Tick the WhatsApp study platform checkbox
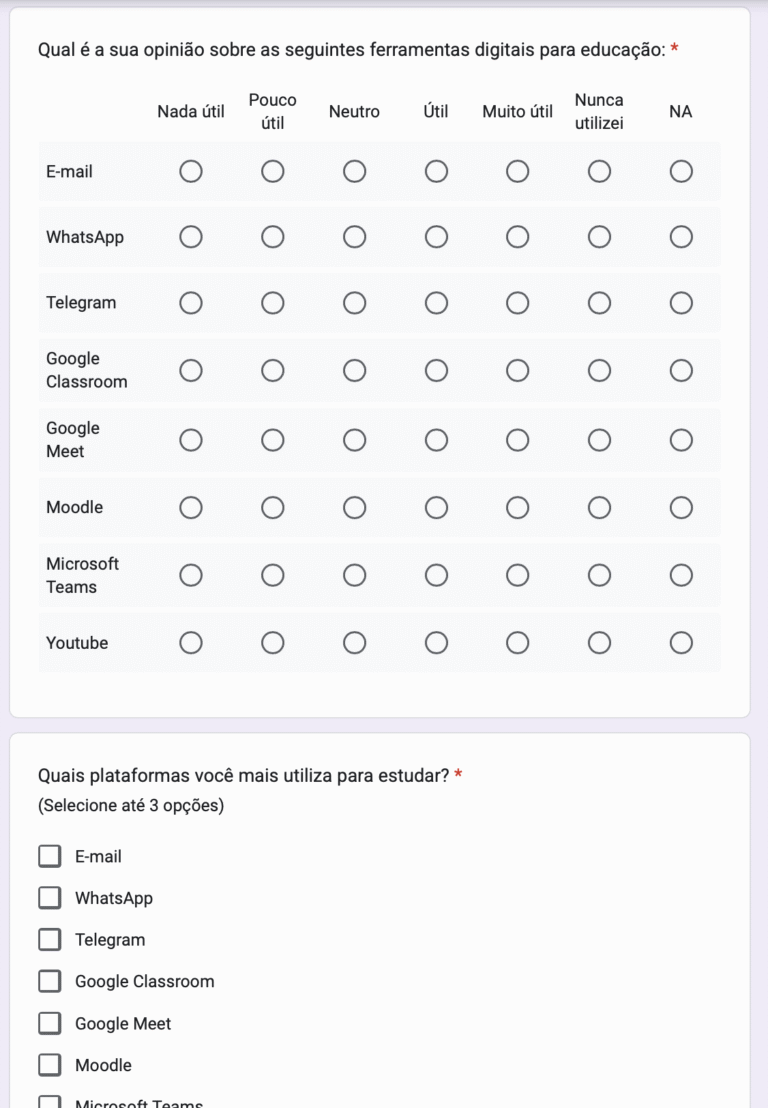The image size is (768, 1108). (x=49, y=898)
